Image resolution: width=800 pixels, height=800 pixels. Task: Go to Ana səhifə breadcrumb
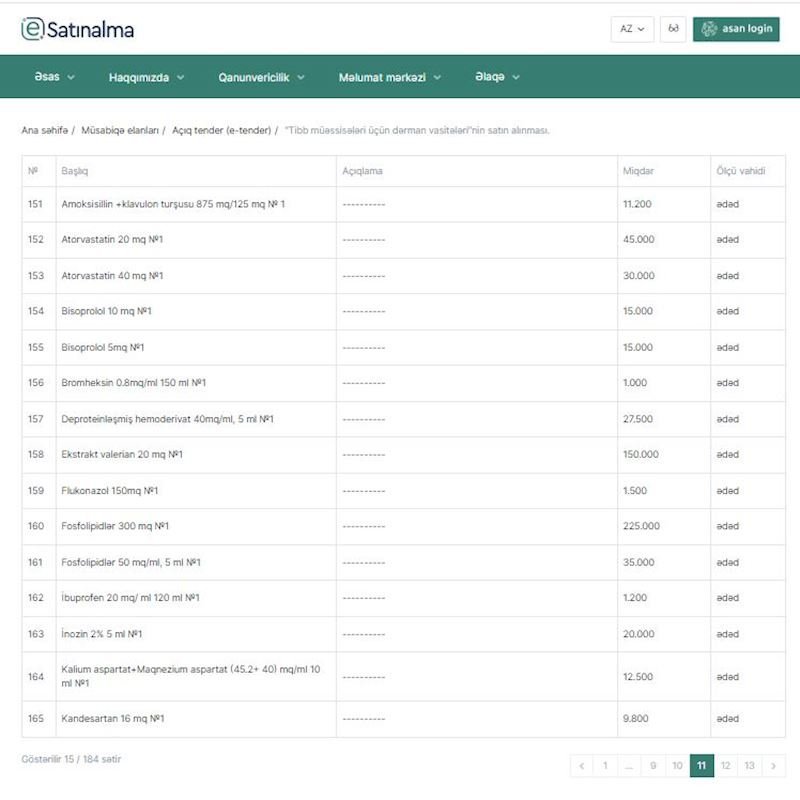click(x=45, y=130)
